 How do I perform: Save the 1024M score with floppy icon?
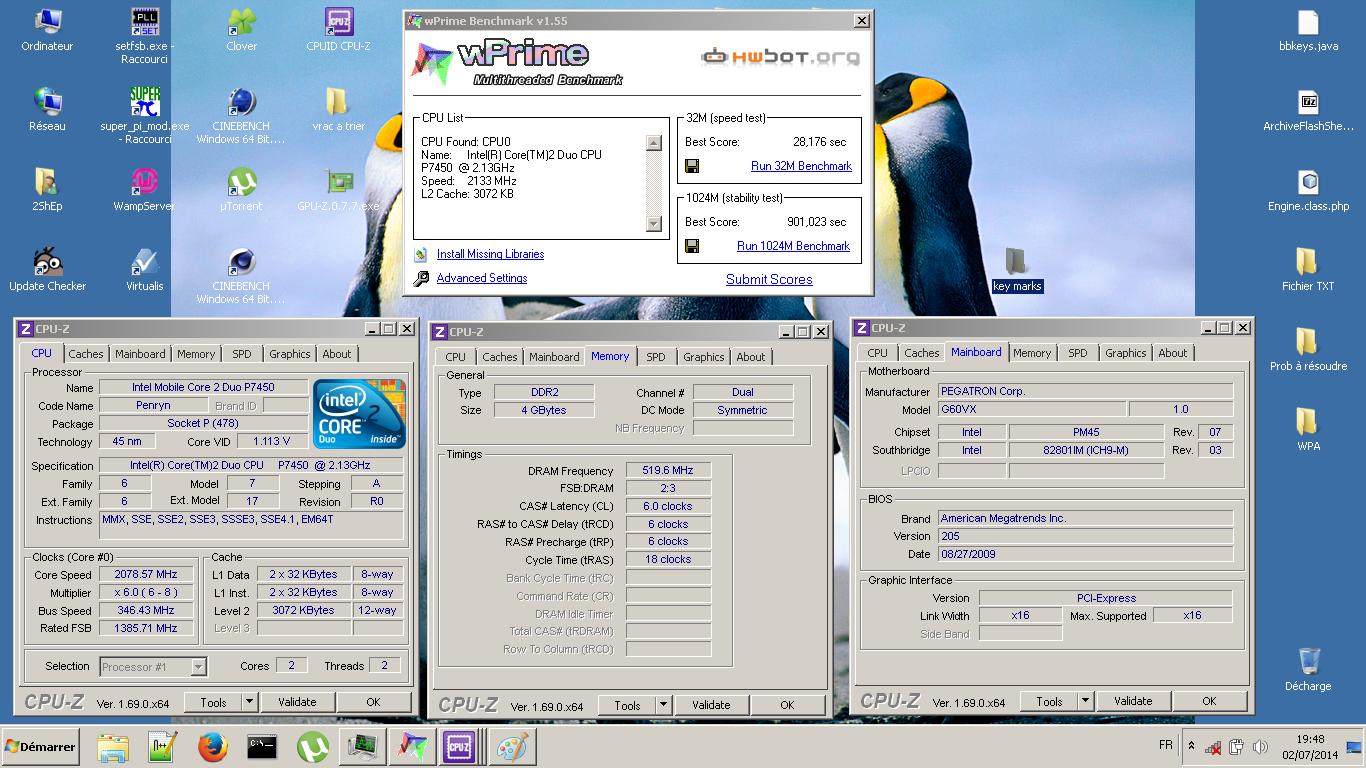coord(692,246)
